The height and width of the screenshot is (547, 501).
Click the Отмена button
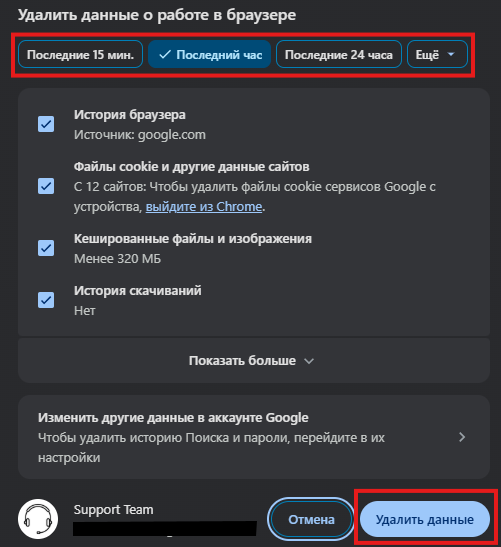[311, 519]
